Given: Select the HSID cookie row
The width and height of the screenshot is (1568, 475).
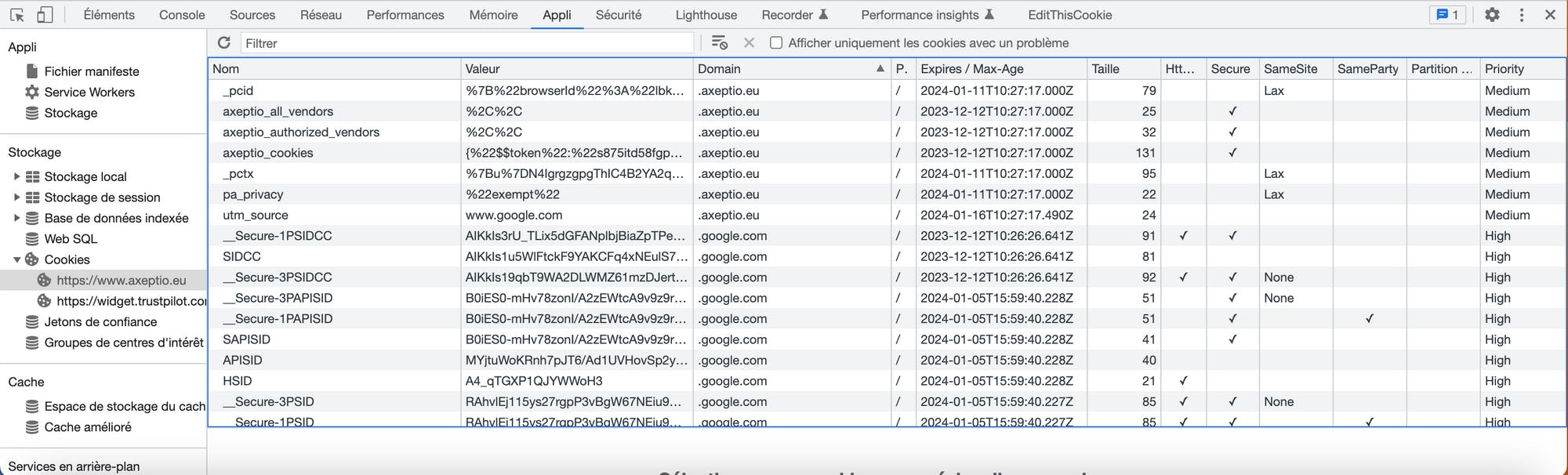Looking at the screenshot, I should click(887, 381).
